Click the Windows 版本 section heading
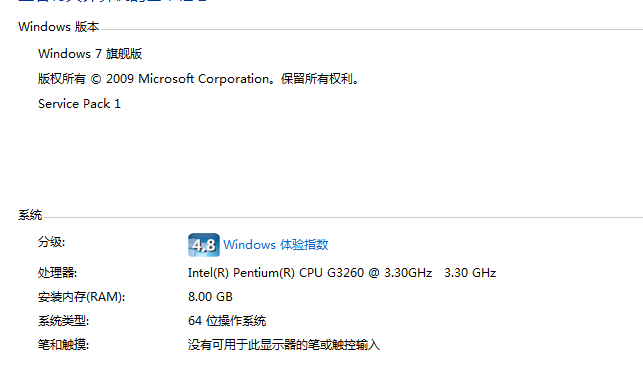This screenshot has height=365, width=643. [59, 27]
